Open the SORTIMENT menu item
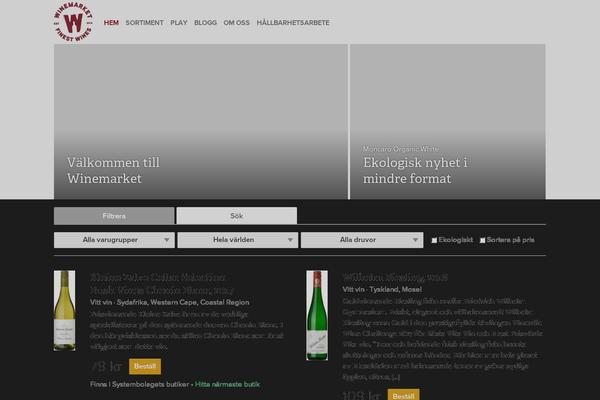600x400 pixels. 144,23
